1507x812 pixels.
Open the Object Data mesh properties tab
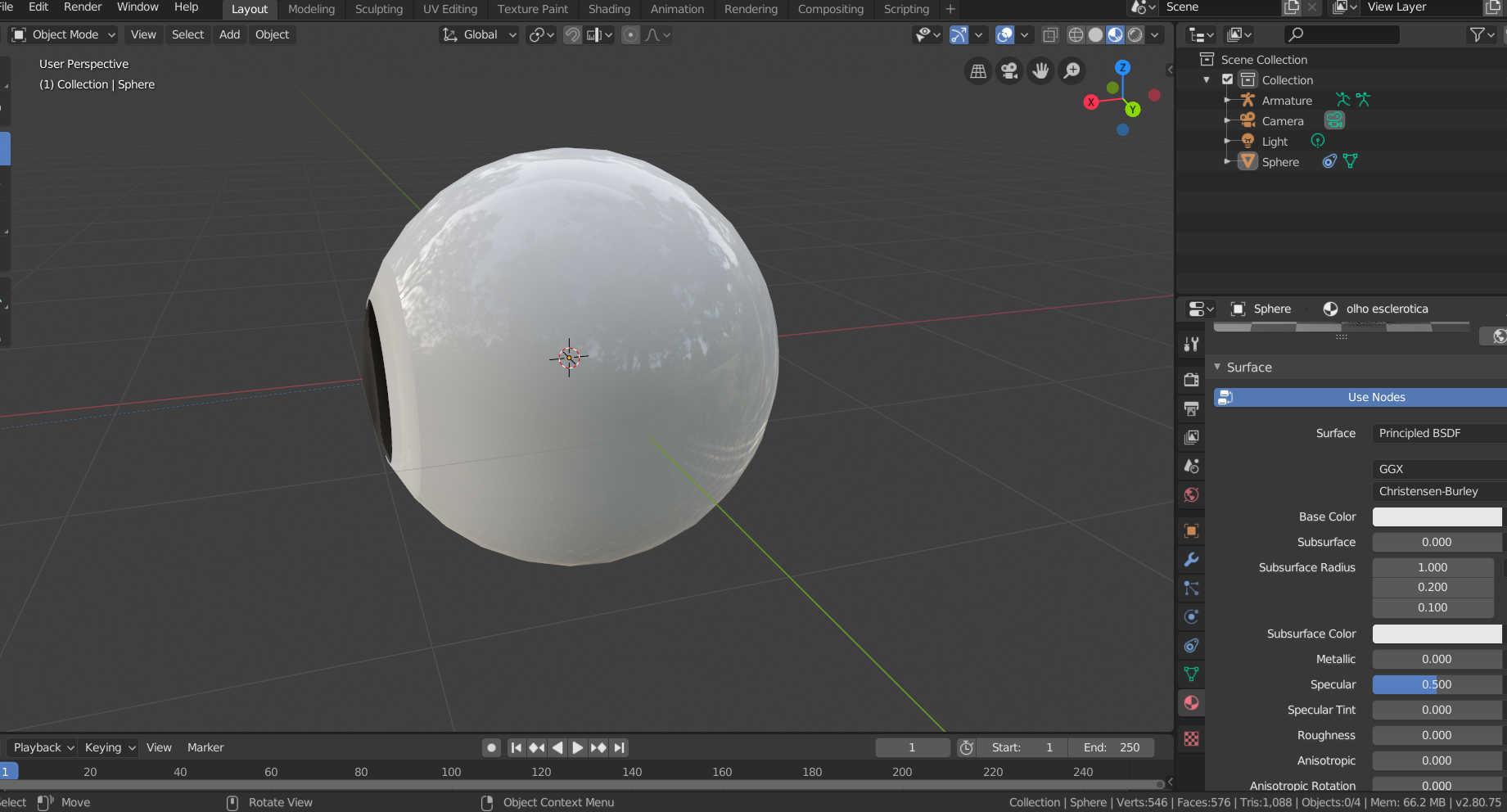pyautogui.click(x=1191, y=674)
